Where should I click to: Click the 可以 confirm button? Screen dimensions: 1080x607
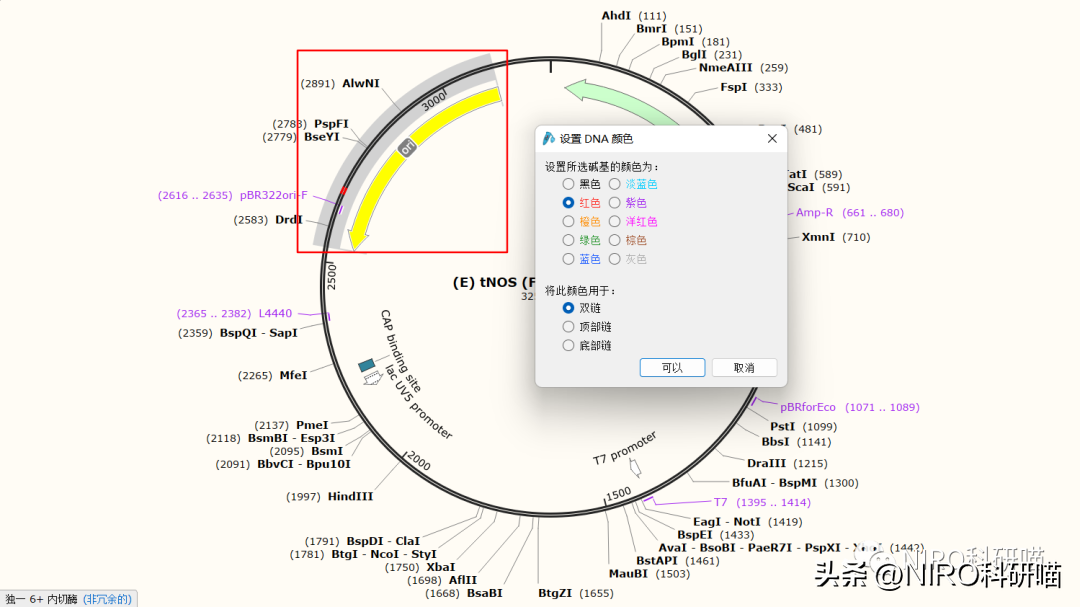point(672,368)
